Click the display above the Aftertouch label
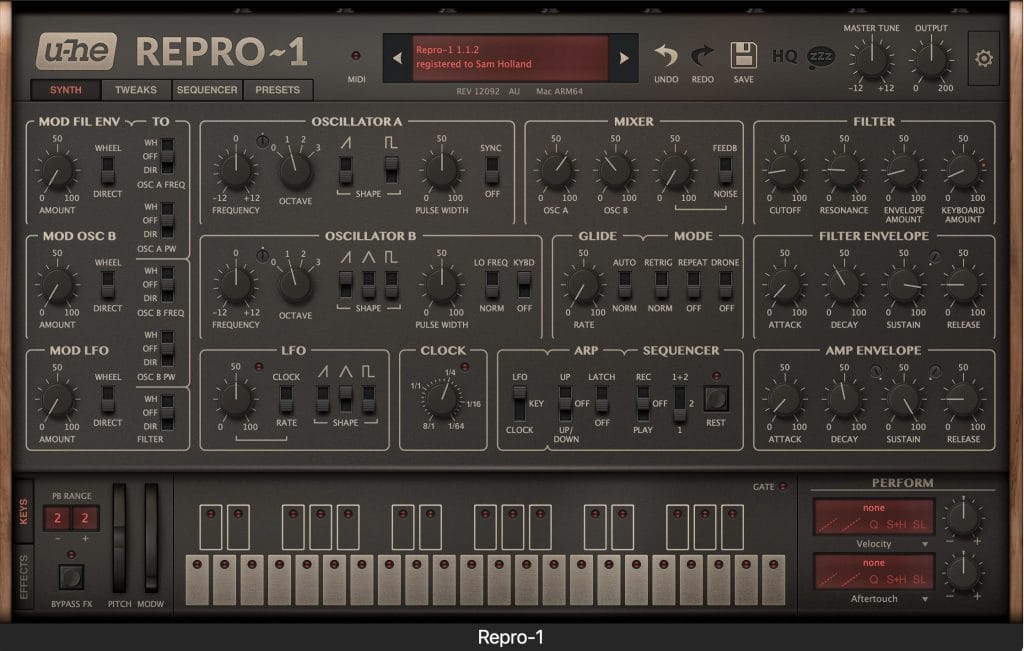The height and width of the screenshot is (651, 1024). tap(874, 571)
